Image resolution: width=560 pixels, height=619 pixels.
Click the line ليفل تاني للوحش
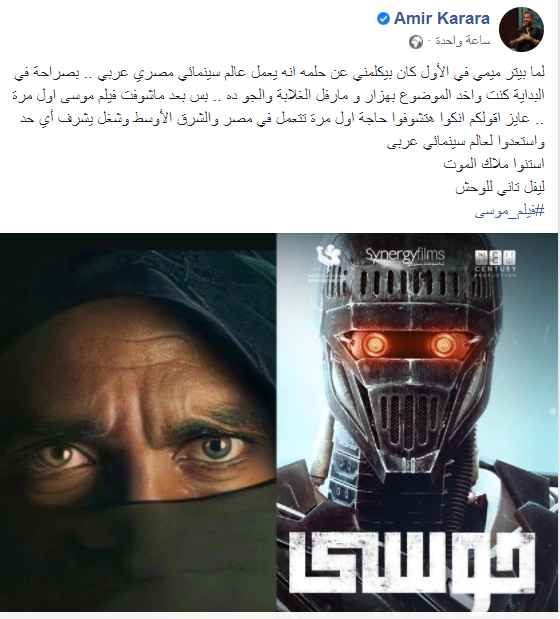[x=500, y=188]
